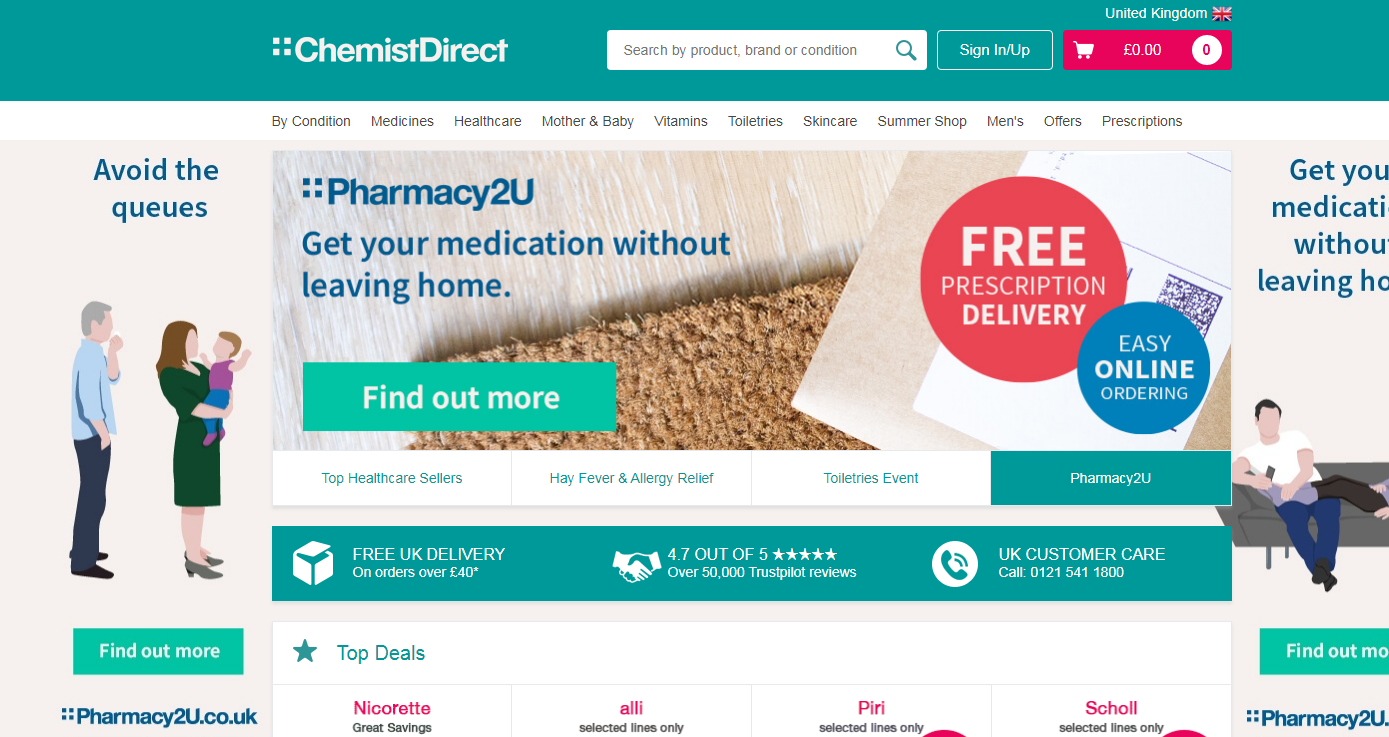Select the Toiletries Event banner tab
This screenshot has width=1389, height=737.
(x=871, y=478)
